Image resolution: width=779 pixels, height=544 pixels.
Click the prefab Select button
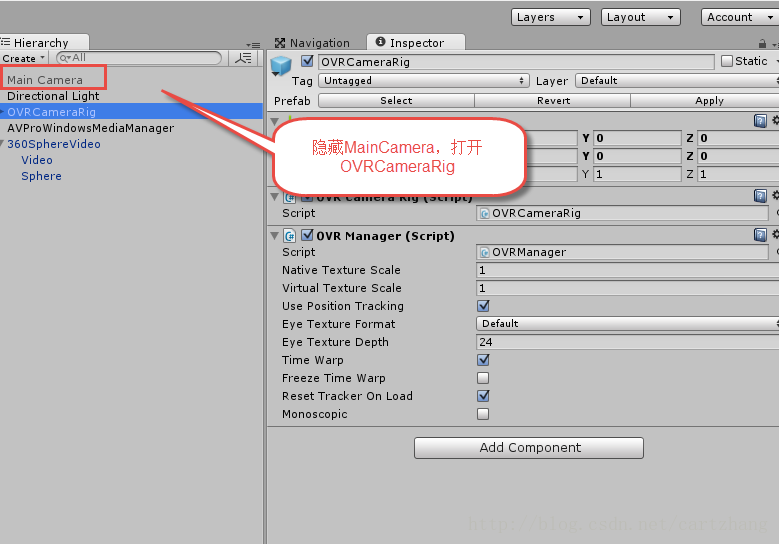(396, 100)
